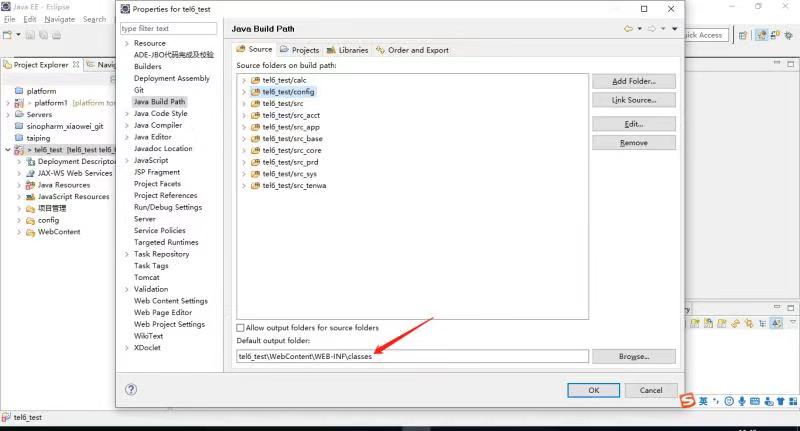Open the Source tab

click(254, 49)
